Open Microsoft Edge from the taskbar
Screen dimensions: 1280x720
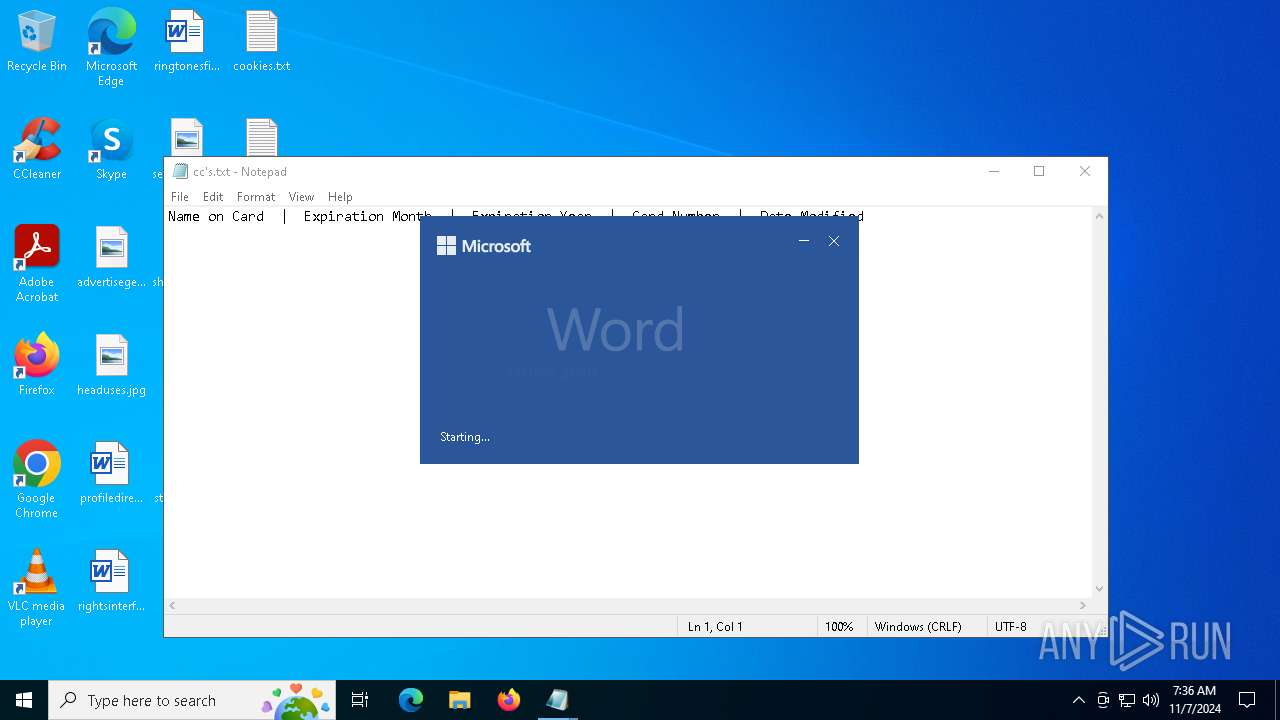pyautogui.click(x=411, y=700)
